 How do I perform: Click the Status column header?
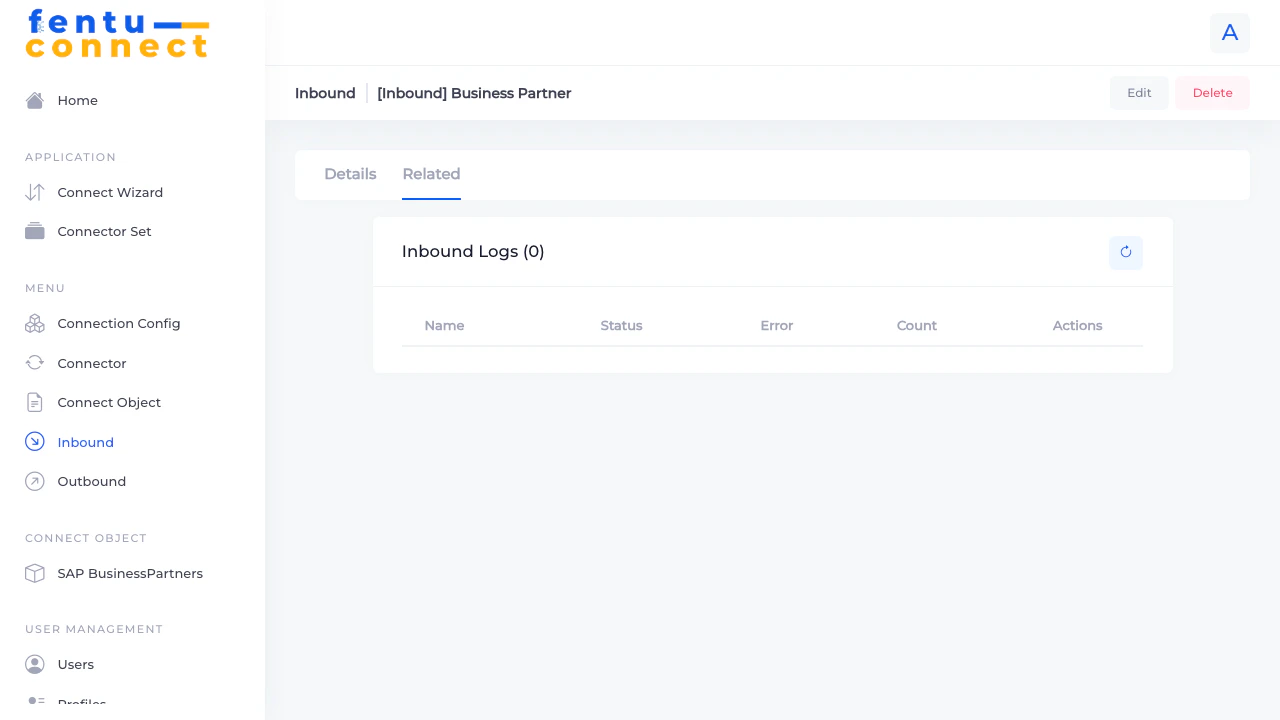[621, 325]
